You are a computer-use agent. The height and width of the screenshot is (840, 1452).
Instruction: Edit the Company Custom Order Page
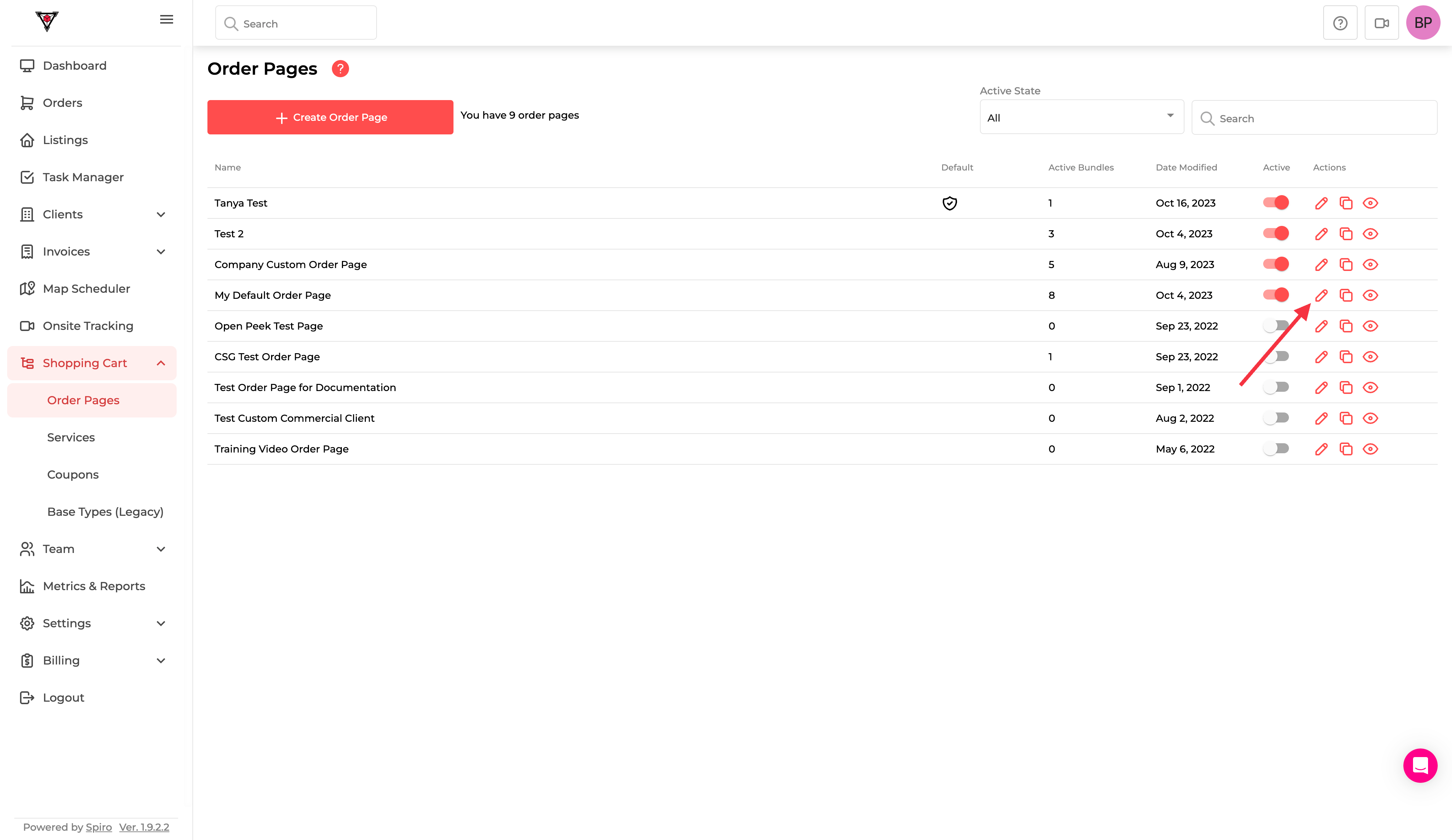tap(1321, 265)
